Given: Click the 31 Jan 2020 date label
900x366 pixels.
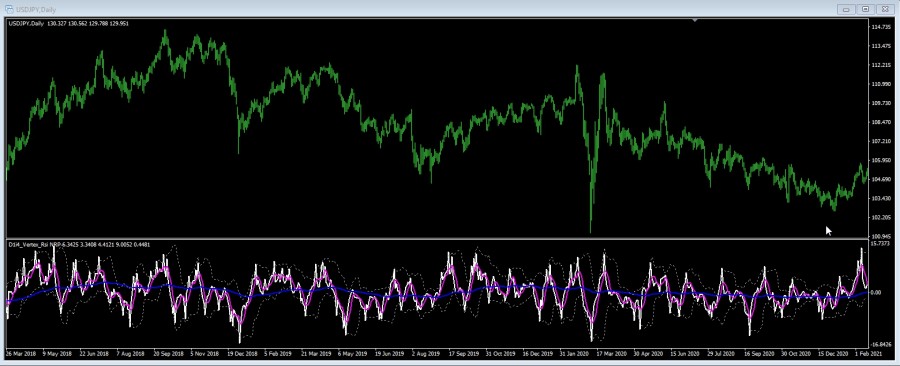Looking at the screenshot, I should coord(574,354).
